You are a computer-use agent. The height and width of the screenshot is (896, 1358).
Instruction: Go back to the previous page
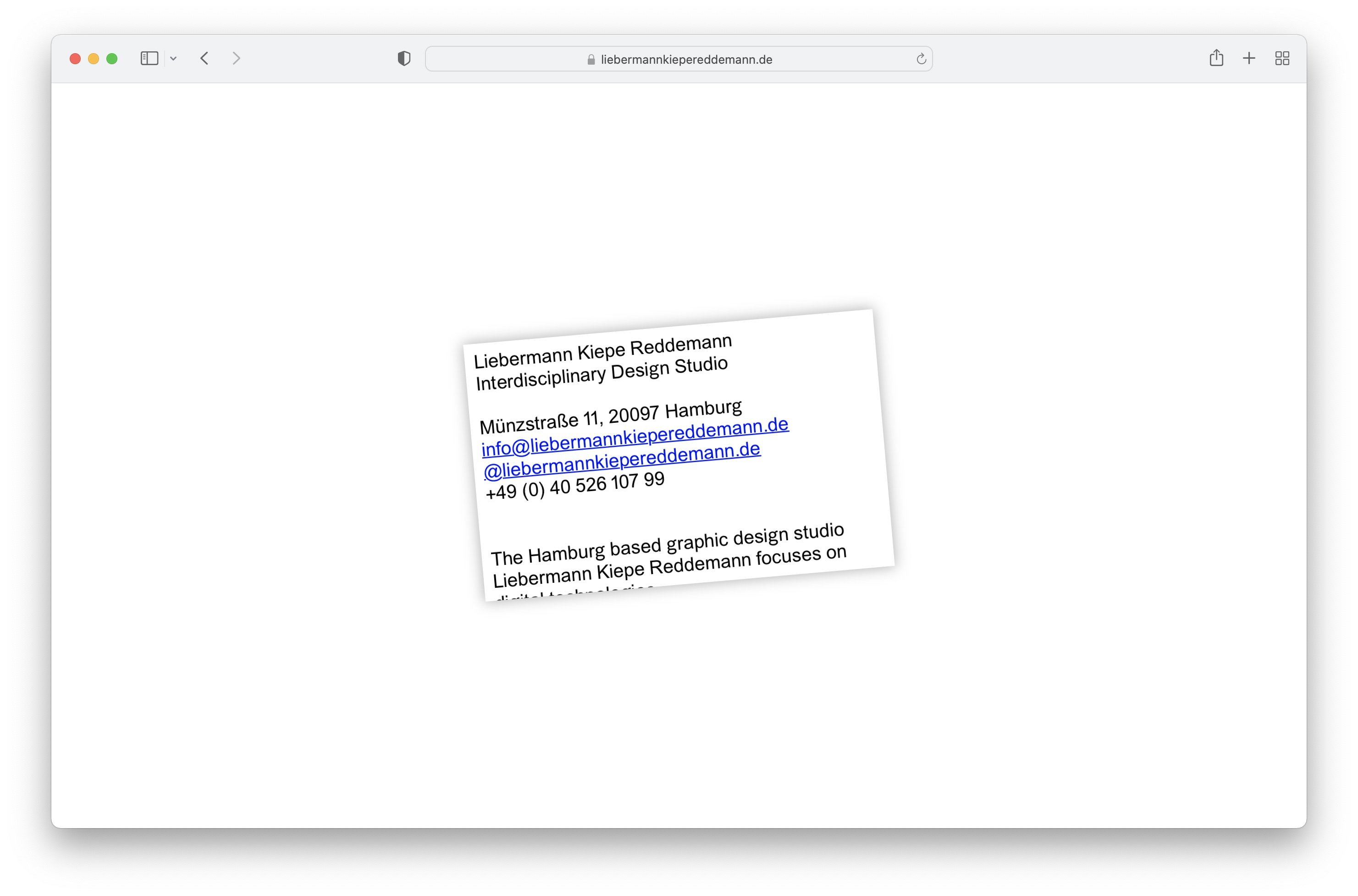click(204, 58)
